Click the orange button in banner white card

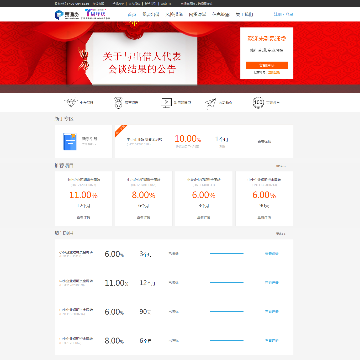pyautogui.click(x=267, y=65)
